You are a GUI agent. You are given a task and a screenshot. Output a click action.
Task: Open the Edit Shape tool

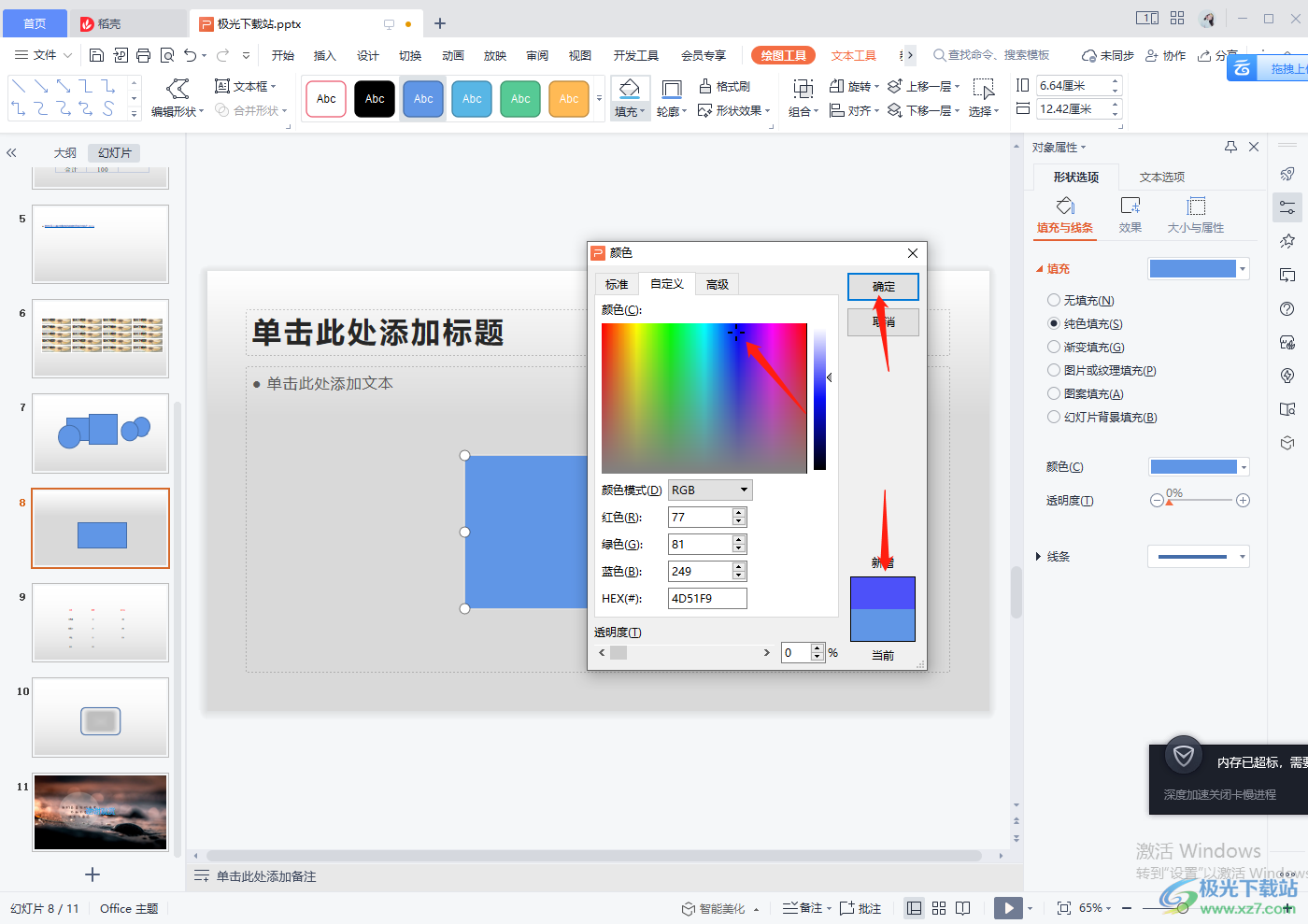(178, 97)
